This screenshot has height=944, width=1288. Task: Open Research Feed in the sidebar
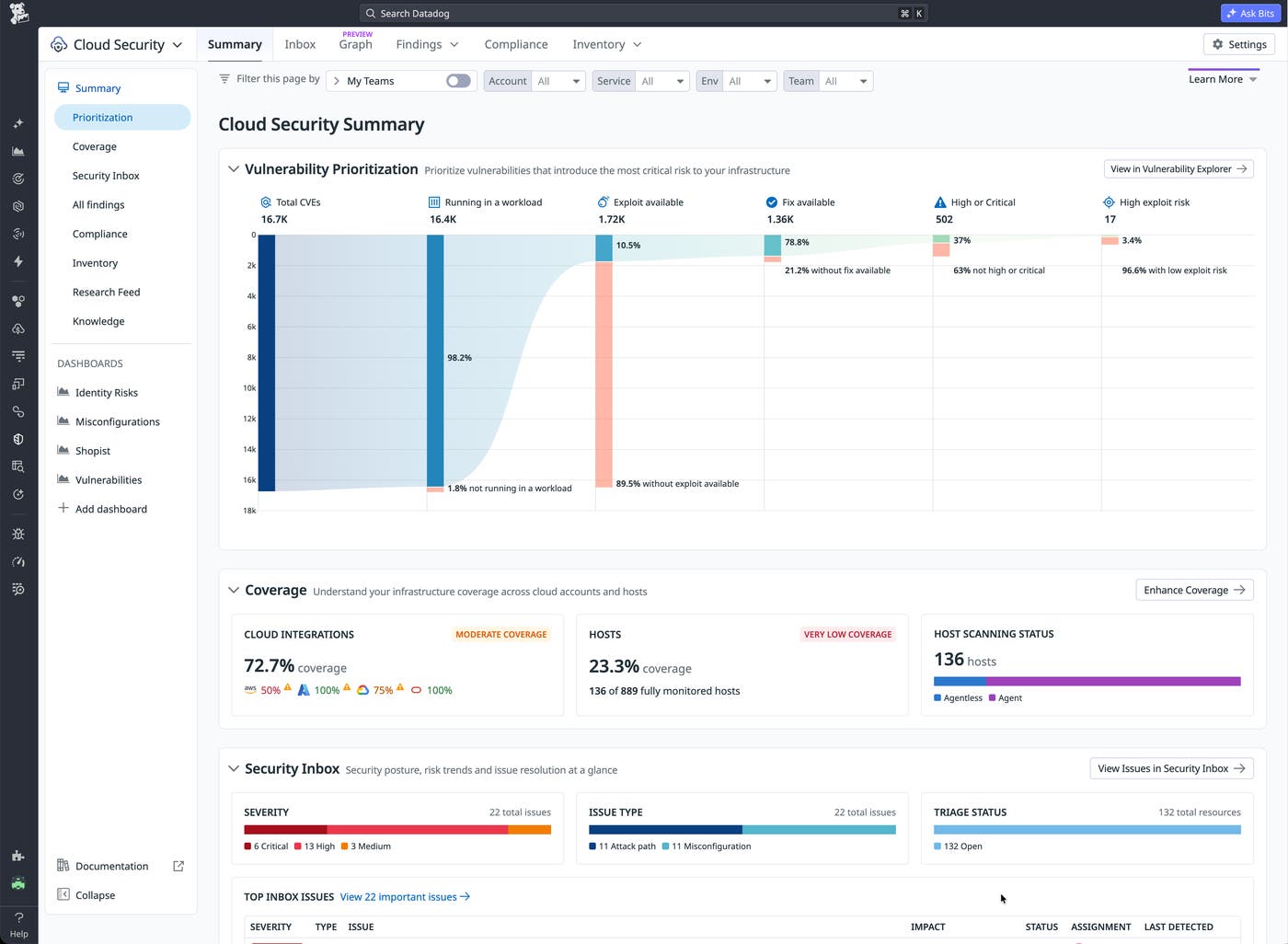(x=107, y=293)
